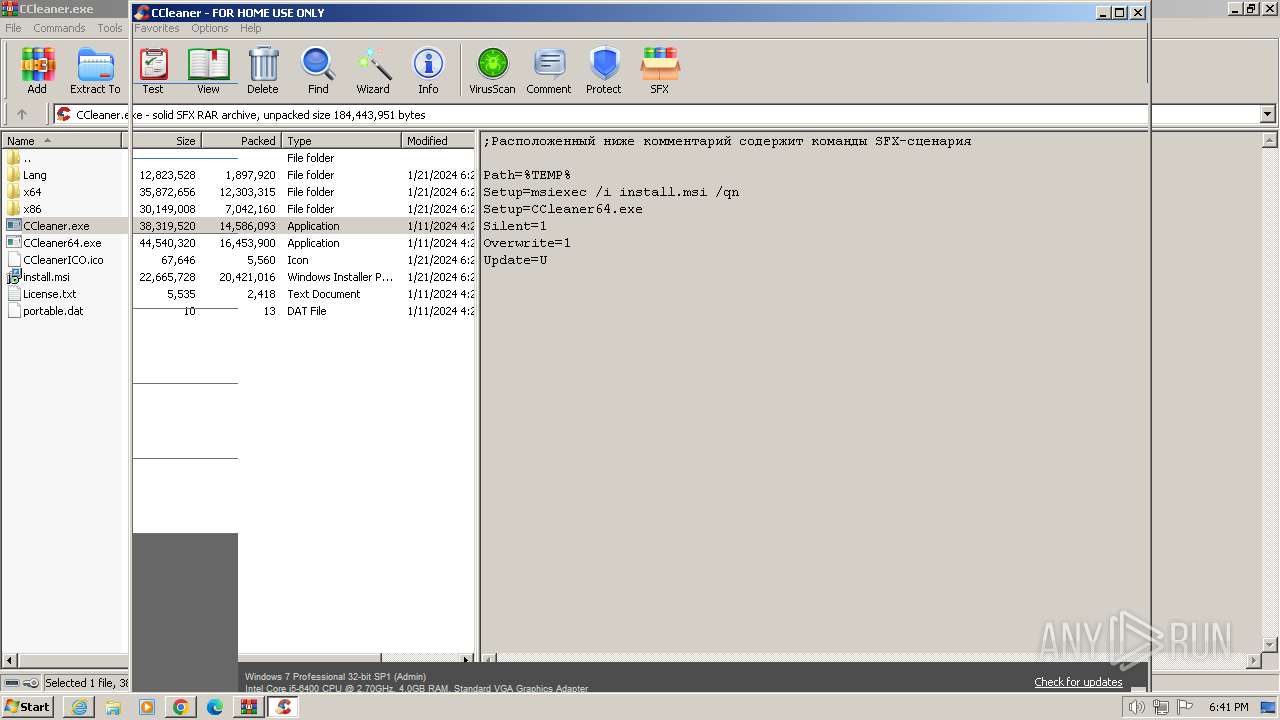1280x720 pixels.
Task: Open the Help menu
Action: click(251, 28)
